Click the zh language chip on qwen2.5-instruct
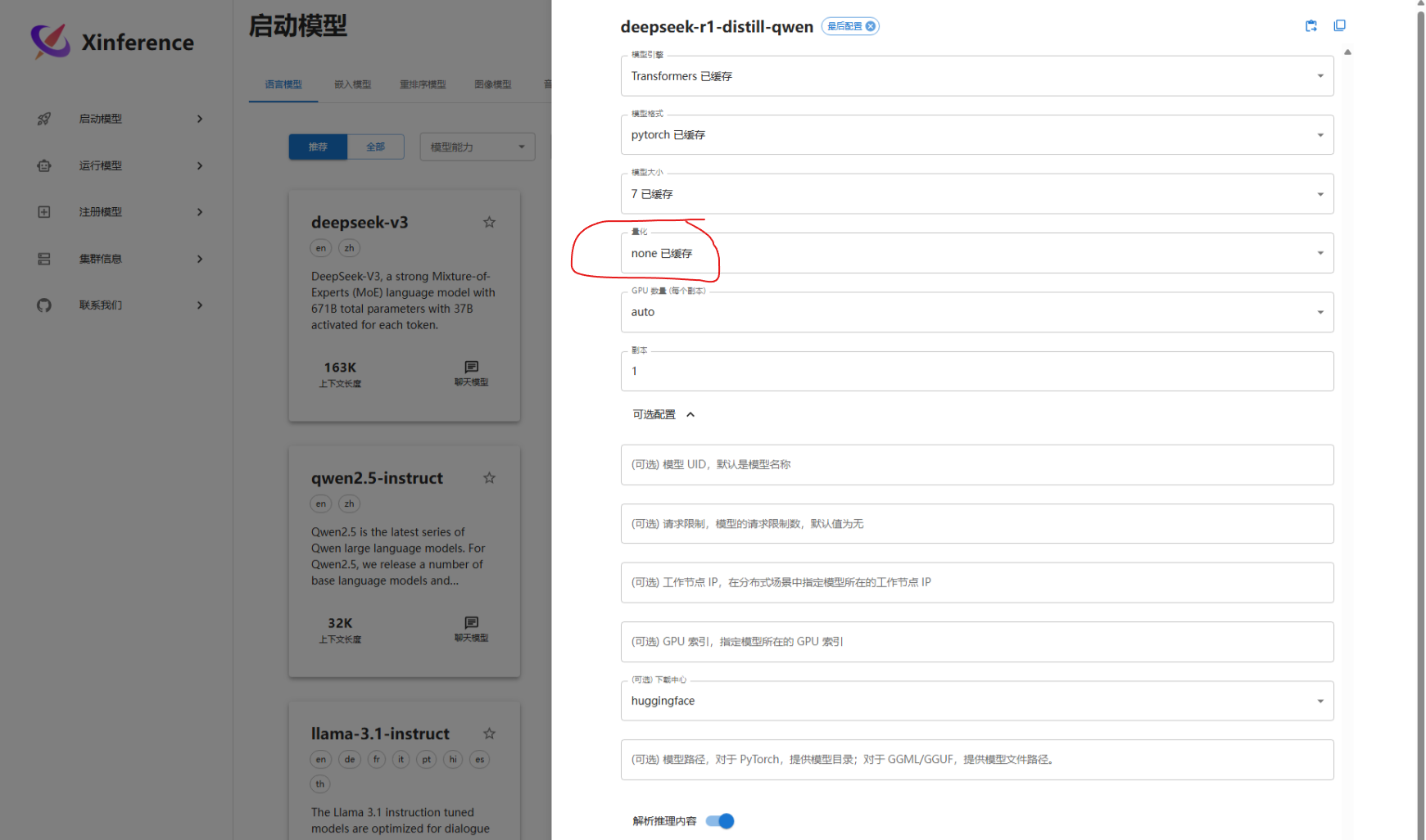The height and width of the screenshot is (840, 1426). (350, 504)
